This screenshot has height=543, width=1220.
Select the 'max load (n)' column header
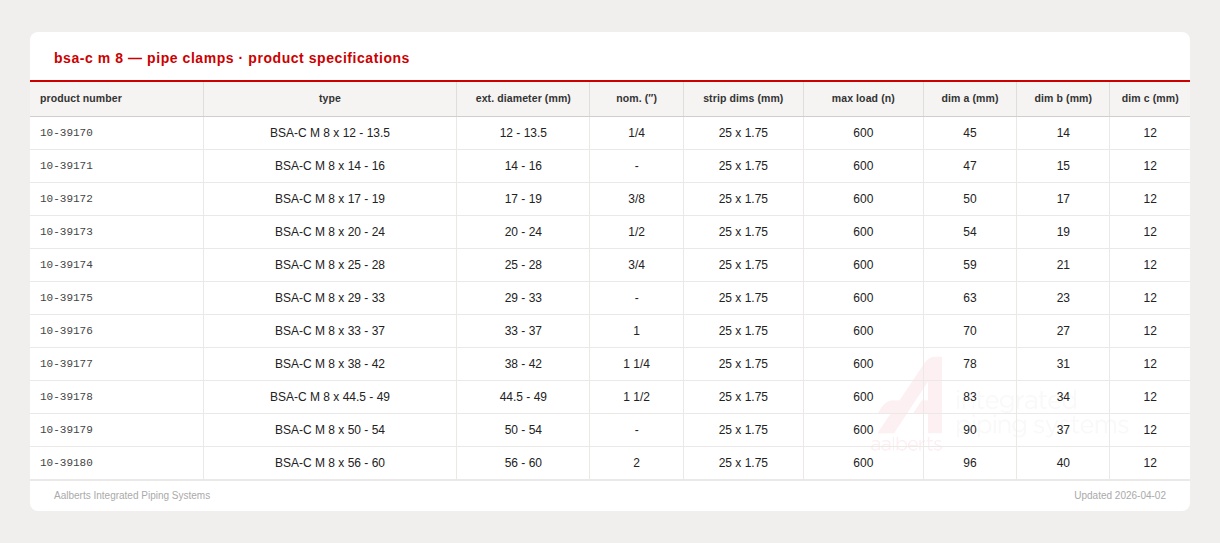(863, 99)
